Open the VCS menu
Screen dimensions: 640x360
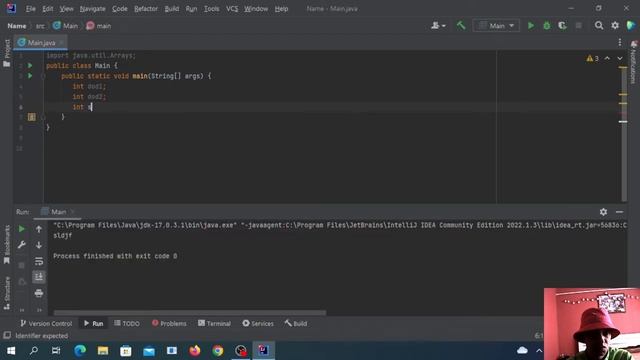pos(232,9)
